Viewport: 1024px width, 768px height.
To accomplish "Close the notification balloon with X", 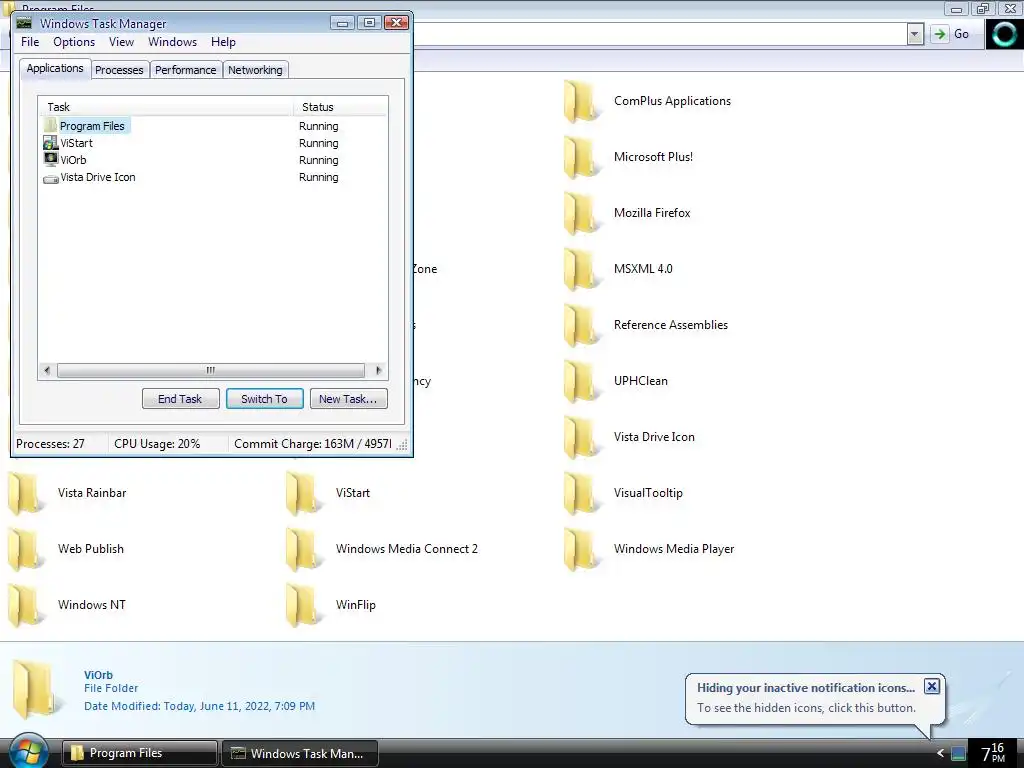I will 932,686.
